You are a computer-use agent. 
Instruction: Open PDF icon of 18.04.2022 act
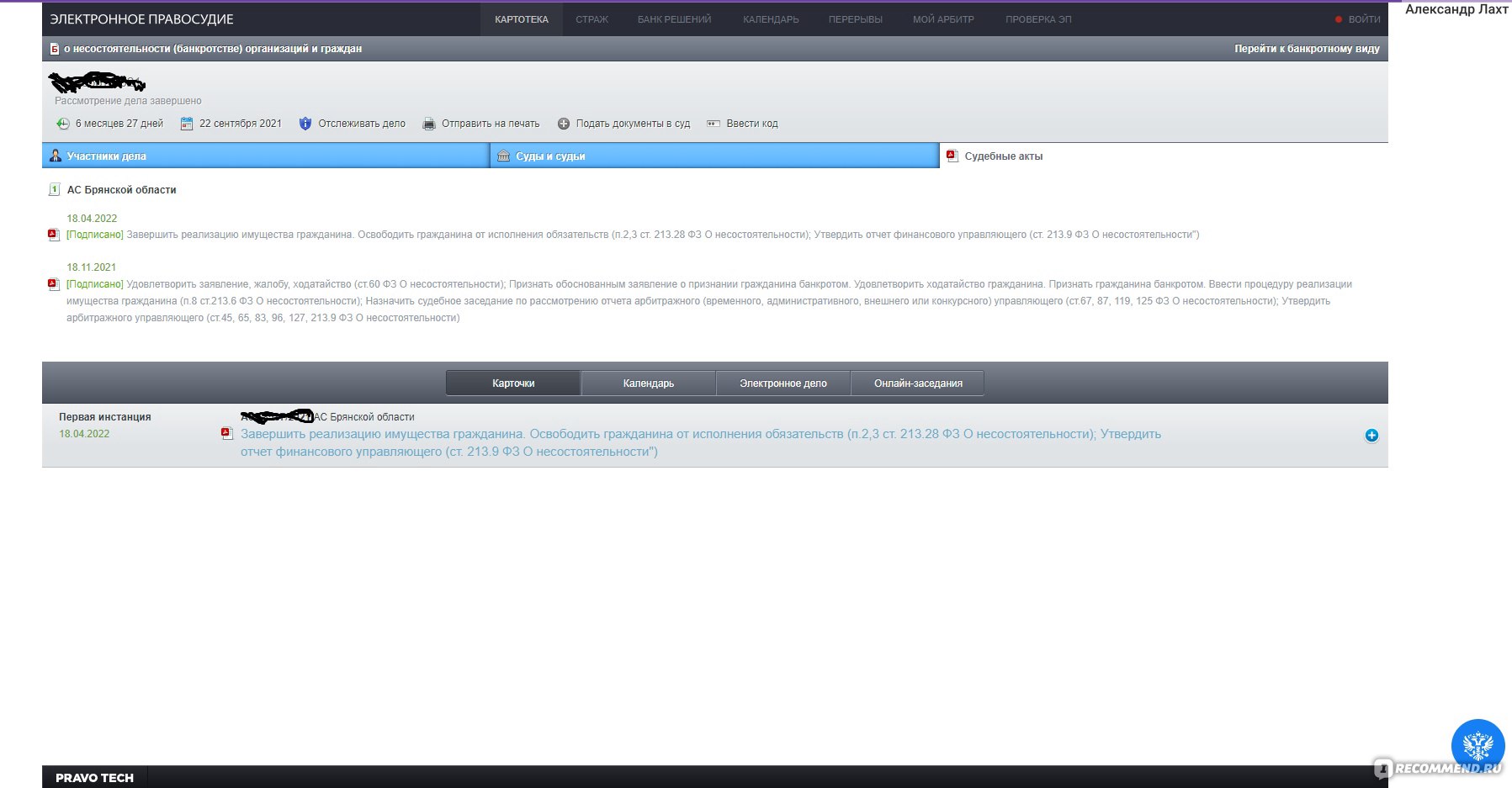coord(54,235)
